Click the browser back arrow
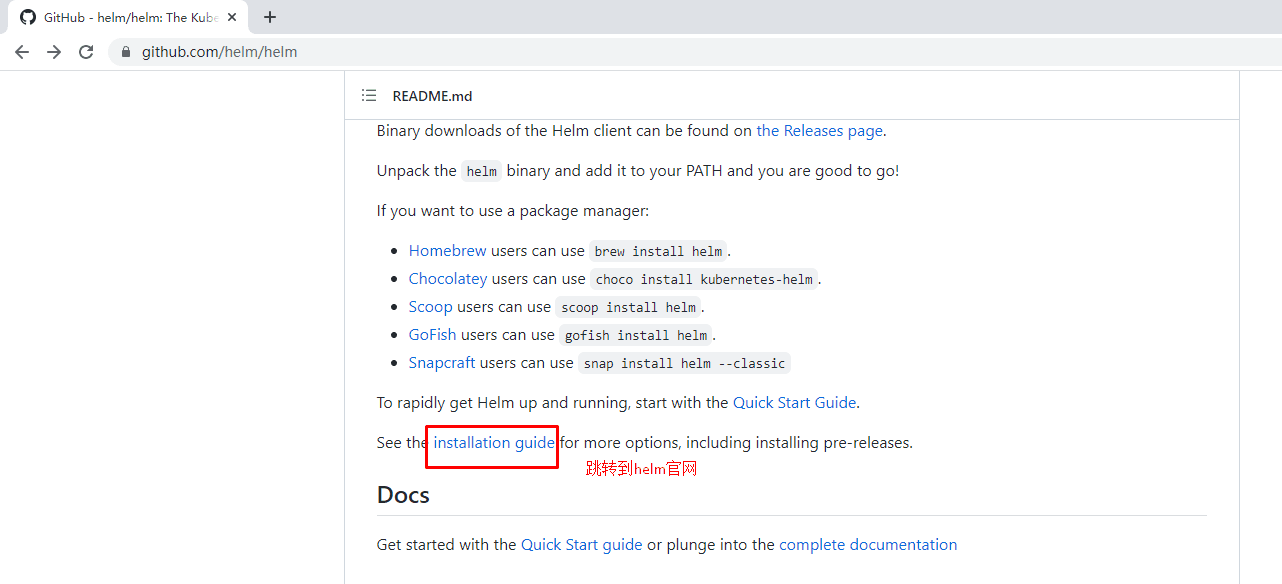 (22, 52)
